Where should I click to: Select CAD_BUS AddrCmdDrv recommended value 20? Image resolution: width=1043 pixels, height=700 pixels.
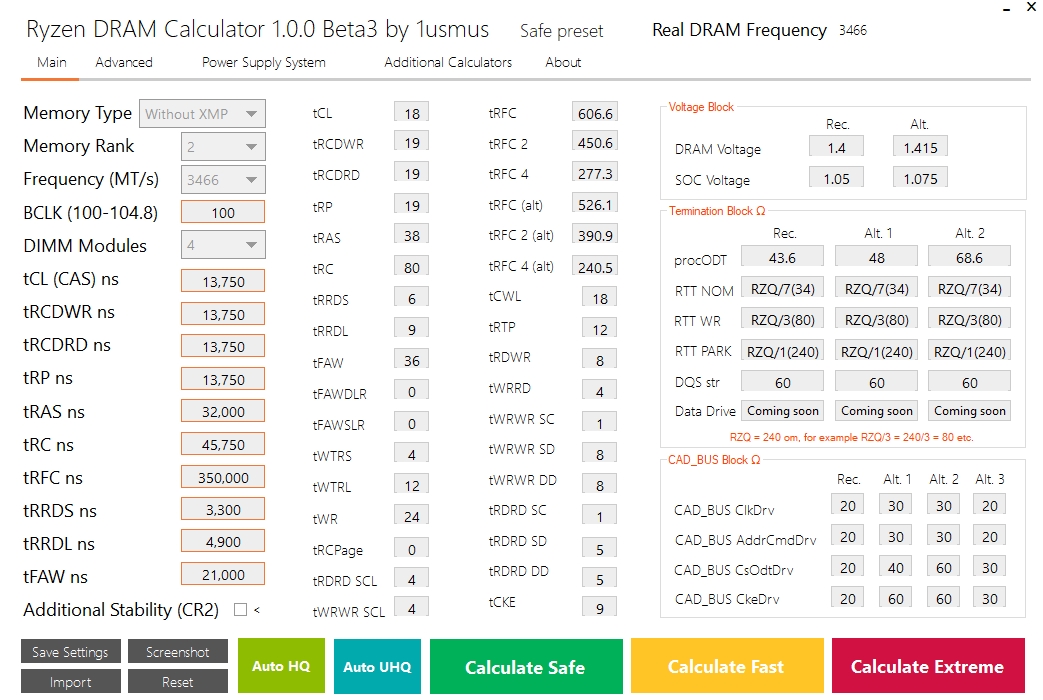click(847, 536)
